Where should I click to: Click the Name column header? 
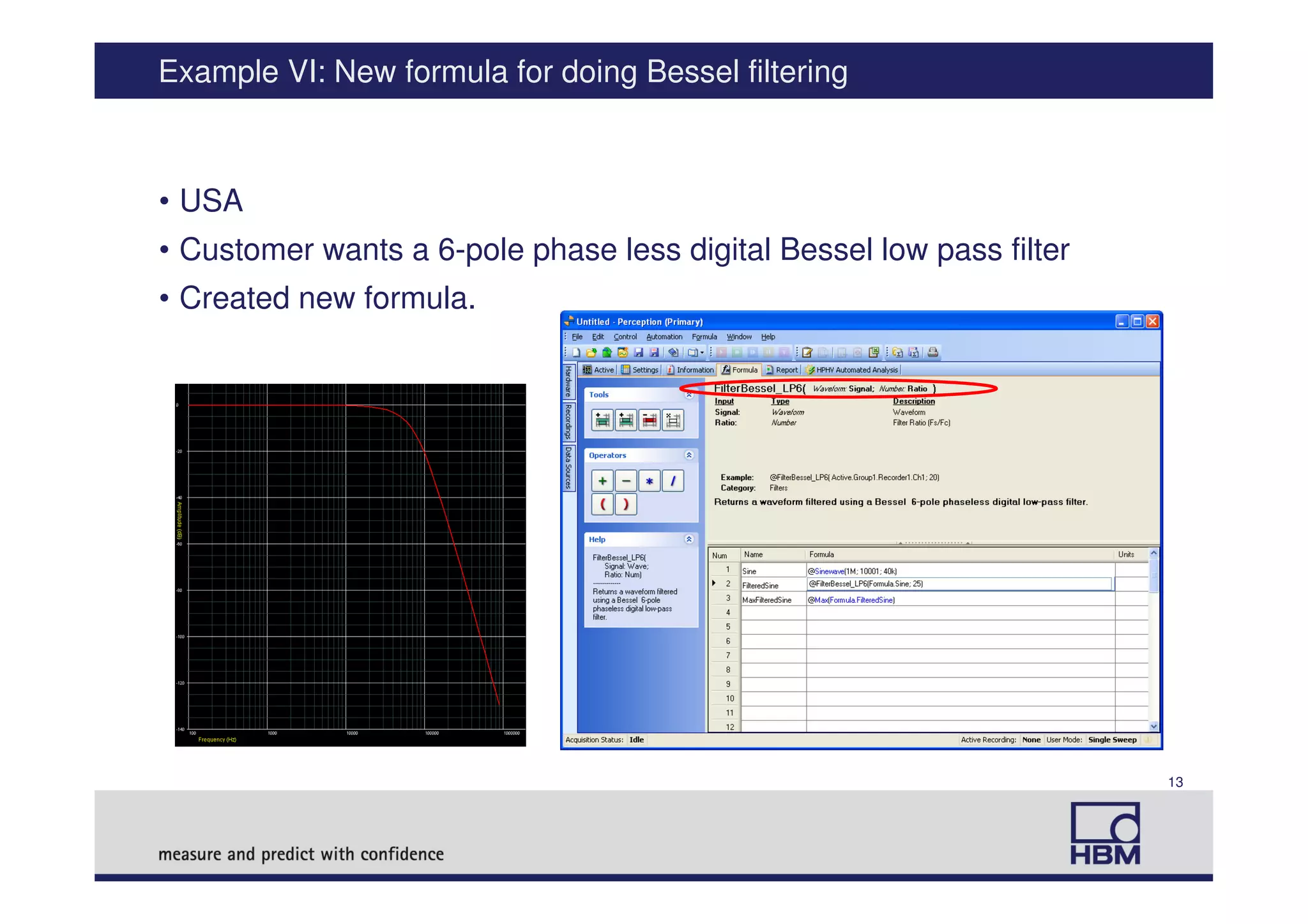[x=773, y=555]
